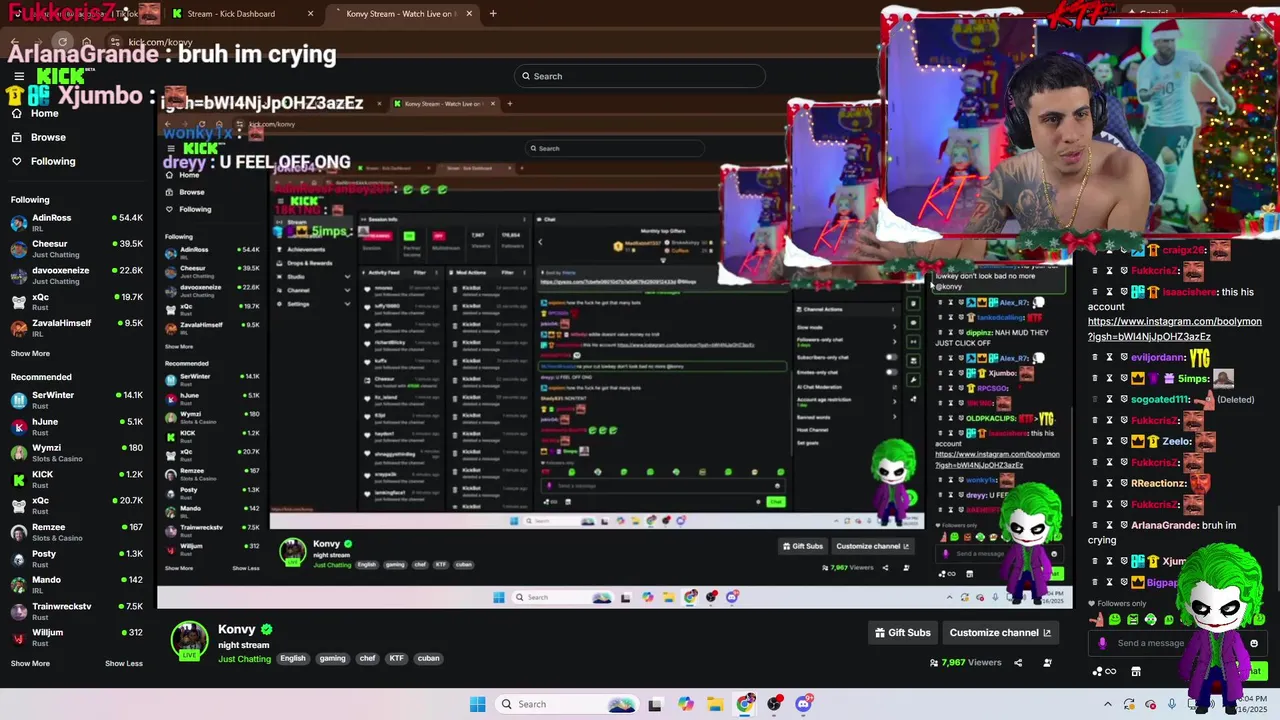Click Customize channel on main page
This screenshot has width=1280, height=720.
1000,632
